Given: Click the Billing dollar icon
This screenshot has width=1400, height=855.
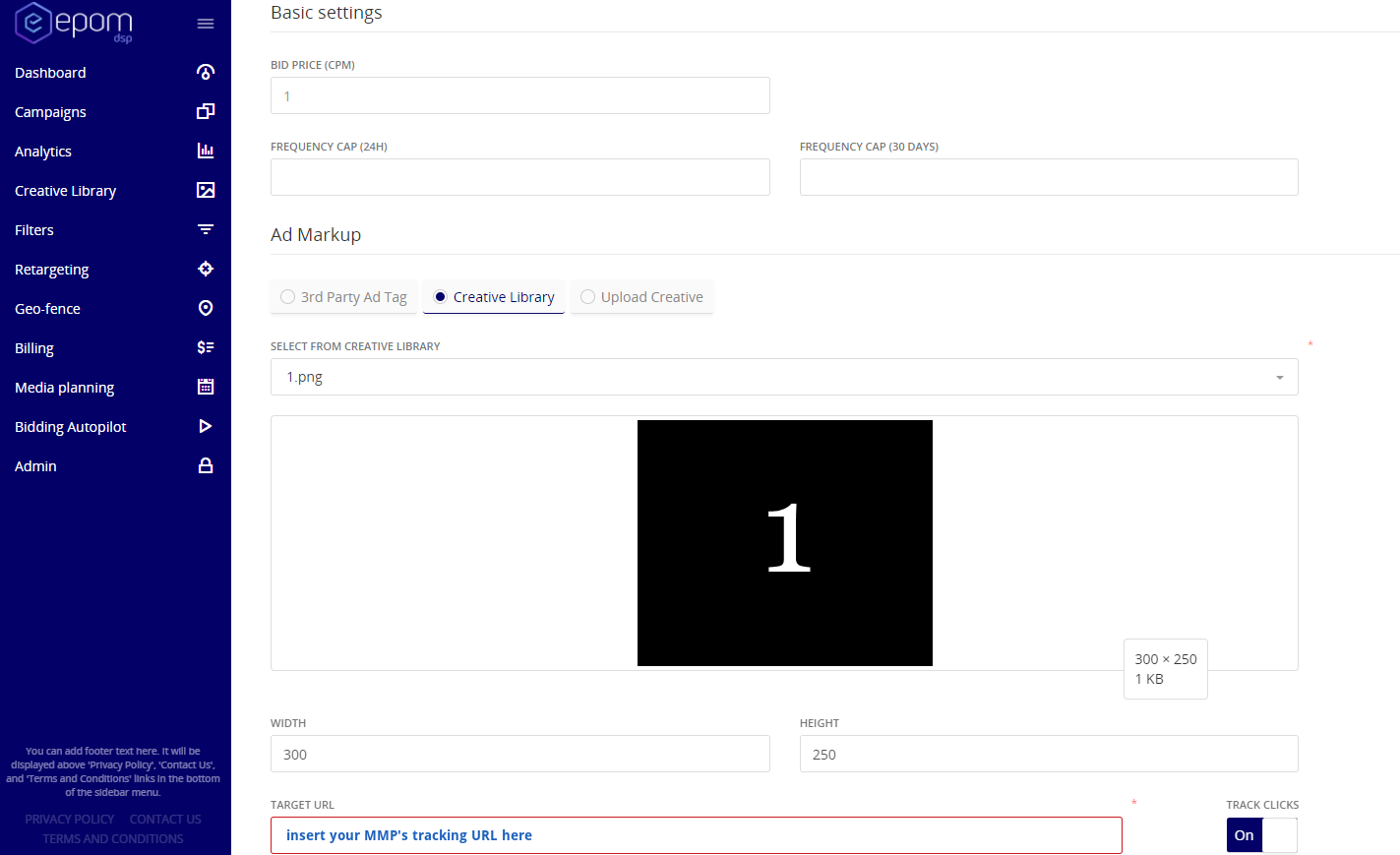Looking at the screenshot, I should [206, 347].
